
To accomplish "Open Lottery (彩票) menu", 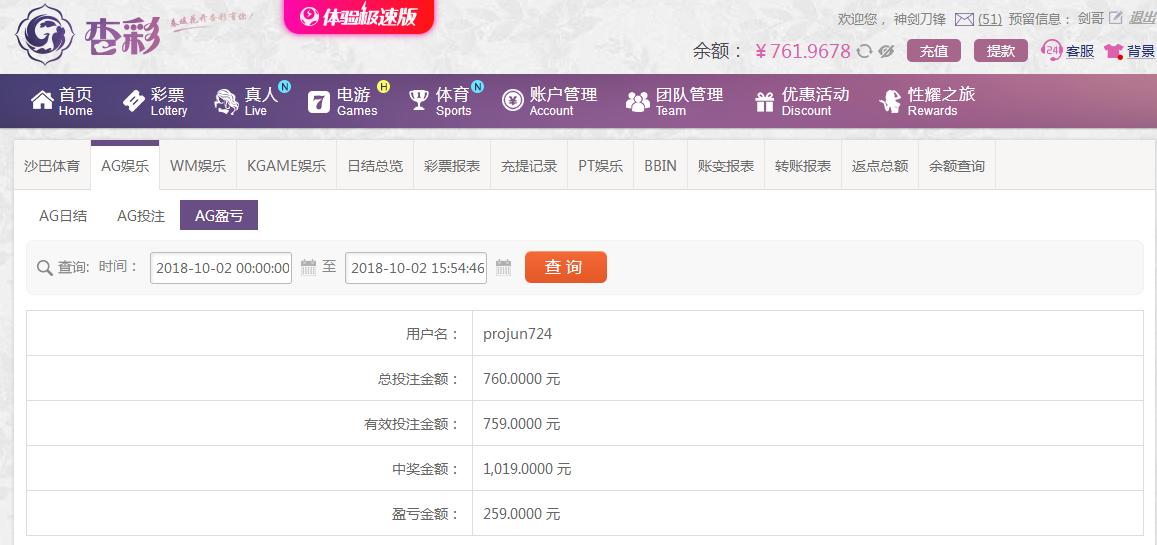I will [155, 101].
